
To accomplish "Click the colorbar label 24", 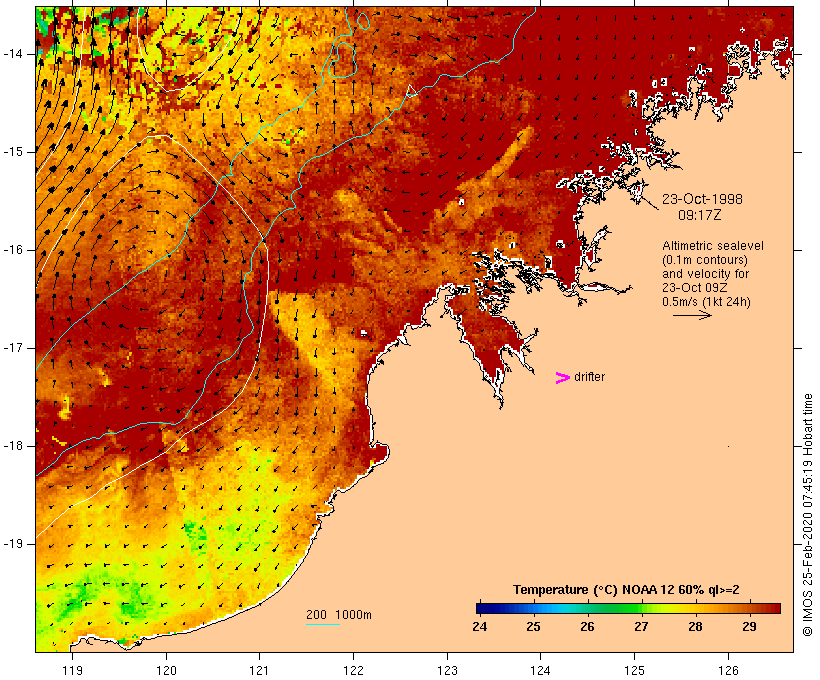I will point(480,627).
